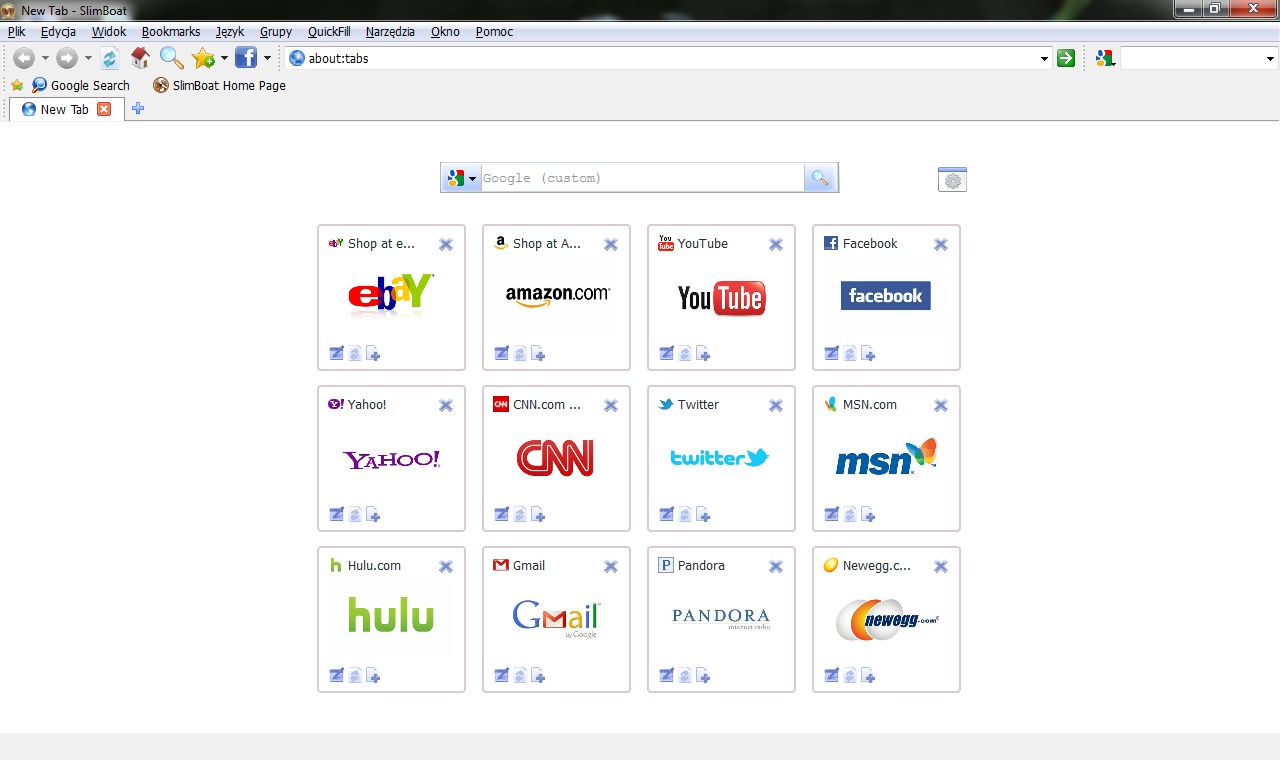Viewport: 1280px width, 760px height.
Task: Select the New Tab tab
Action: pyautogui.click(x=65, y=109)
